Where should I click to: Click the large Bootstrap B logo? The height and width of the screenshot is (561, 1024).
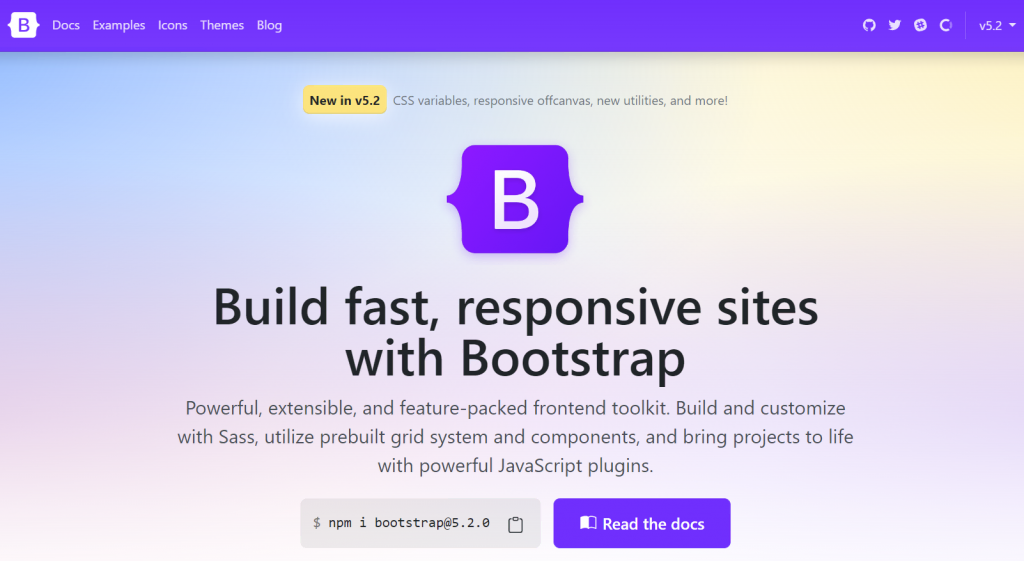click(x=515, y=199)
